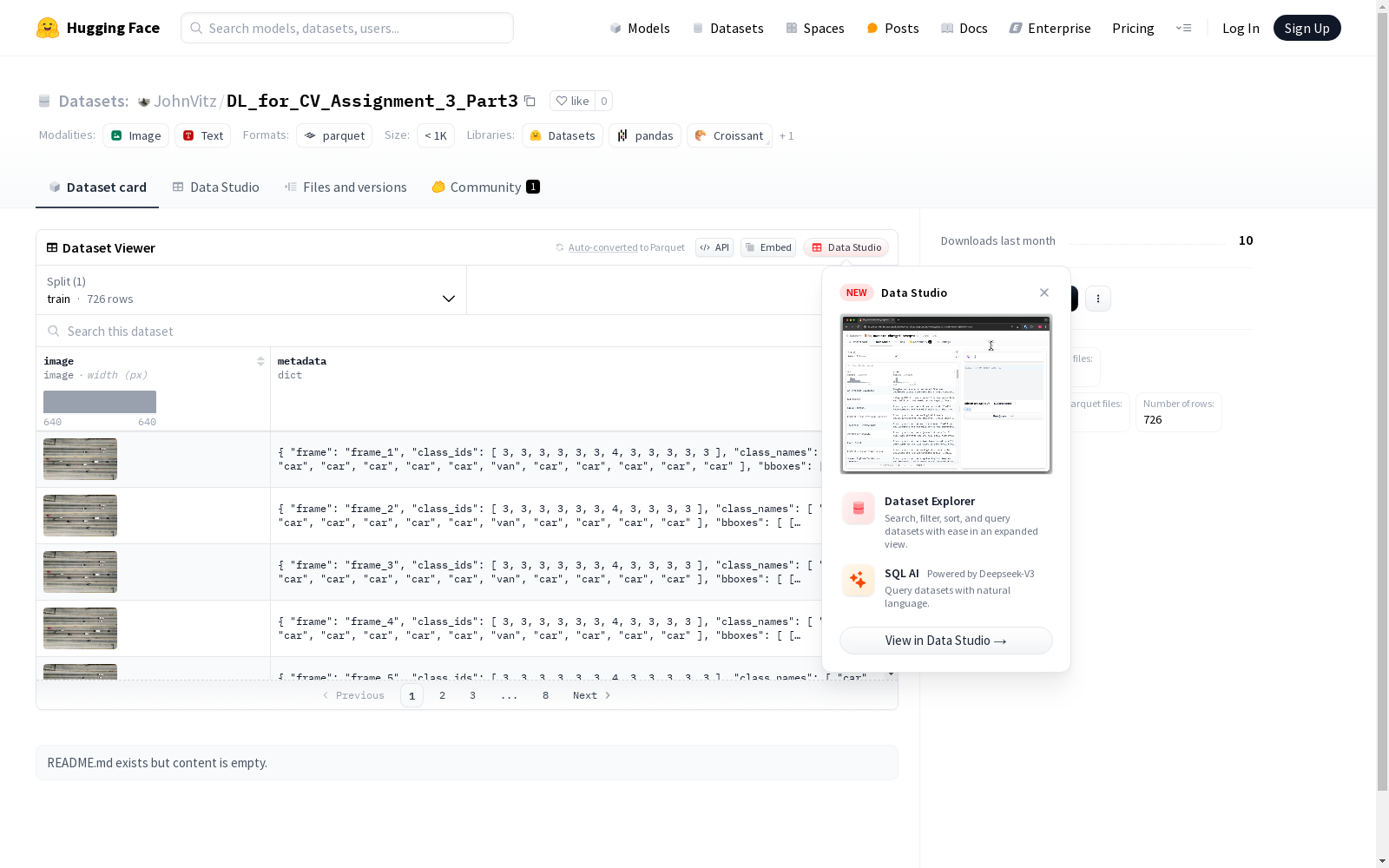
Task: Go to page 1
Action: tap(411, 695)
